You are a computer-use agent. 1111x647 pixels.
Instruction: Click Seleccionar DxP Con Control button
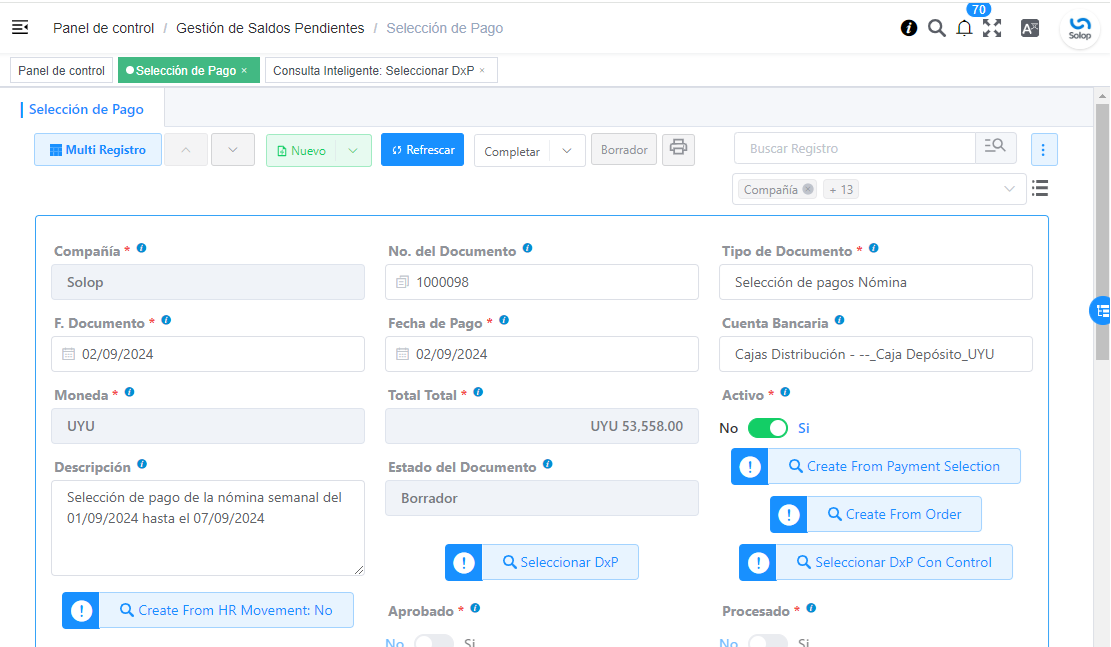(x=876, y=562)
